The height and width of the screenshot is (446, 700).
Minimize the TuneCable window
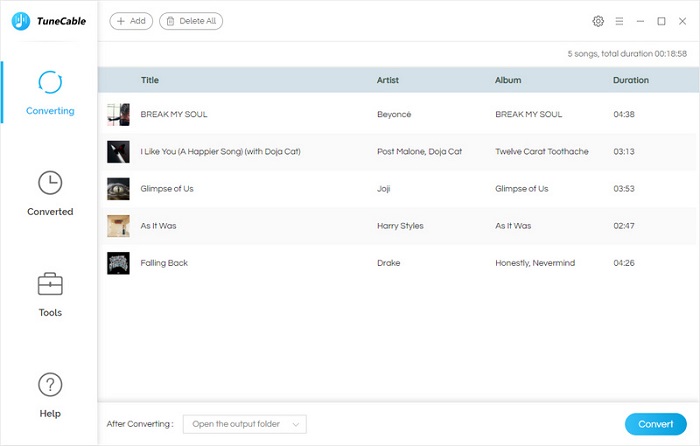tap(640, 21)
